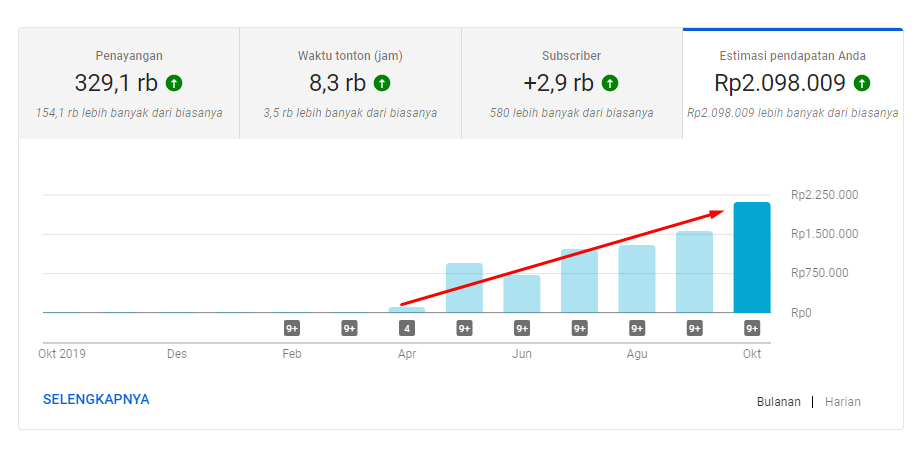Switch to Waktu tonton (jam) tab

(350, 83)
